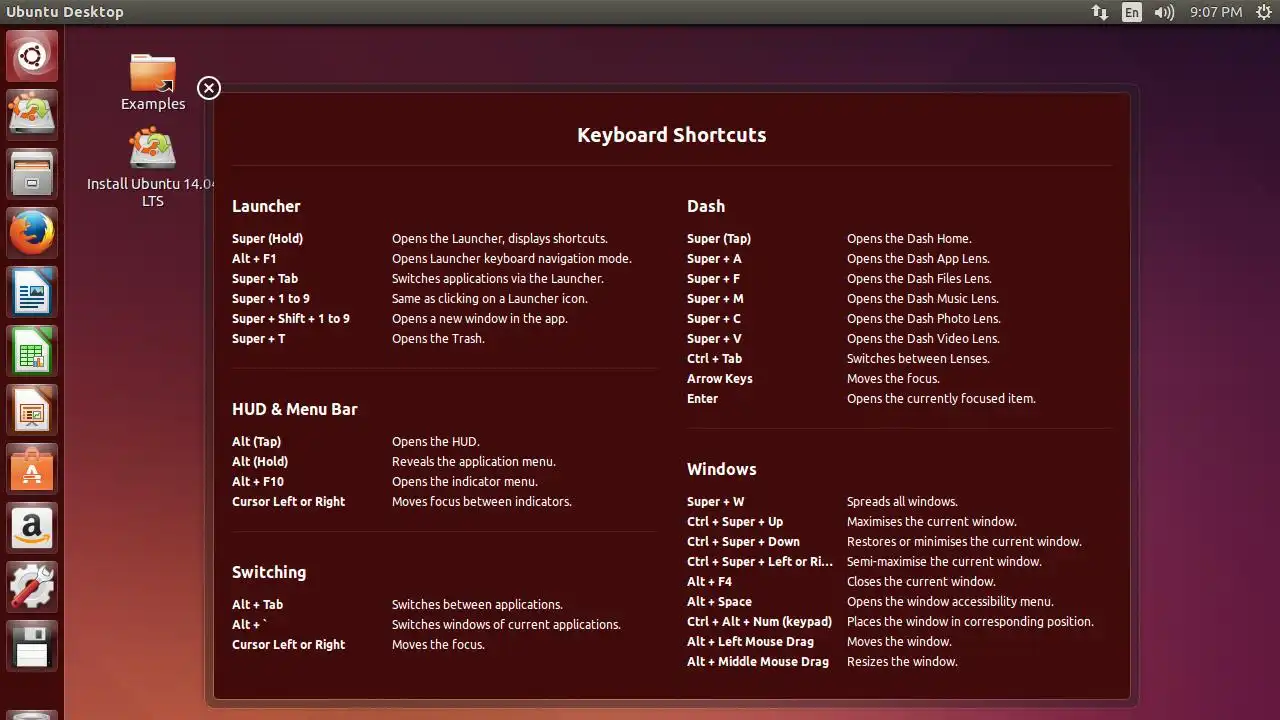Click 'Opens the currently focused item.' description
Screen dimensions: 1280x720
coord(941,399)
